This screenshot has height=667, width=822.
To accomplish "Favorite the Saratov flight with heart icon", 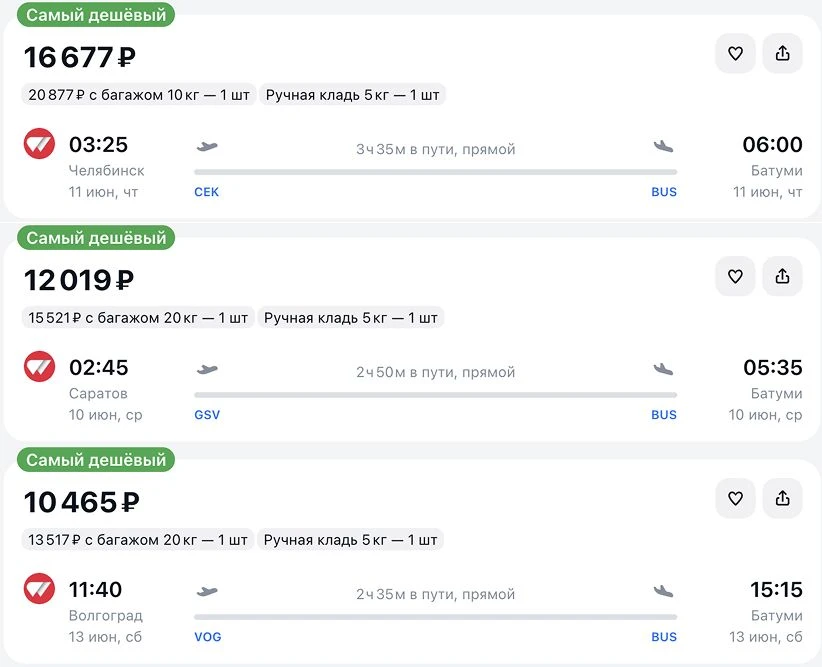I will pyautogui.click(x=735, y=276).
